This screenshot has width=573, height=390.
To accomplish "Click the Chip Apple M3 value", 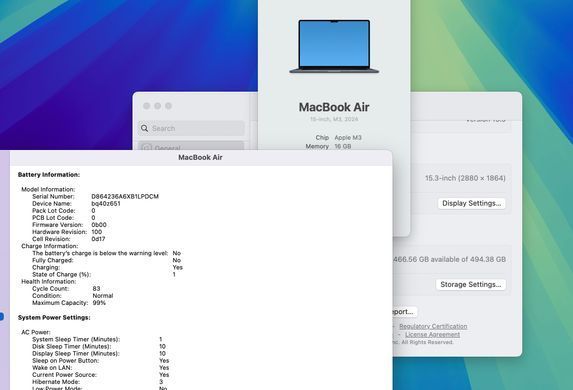I will pyautogui.click(x=348, y=137).
